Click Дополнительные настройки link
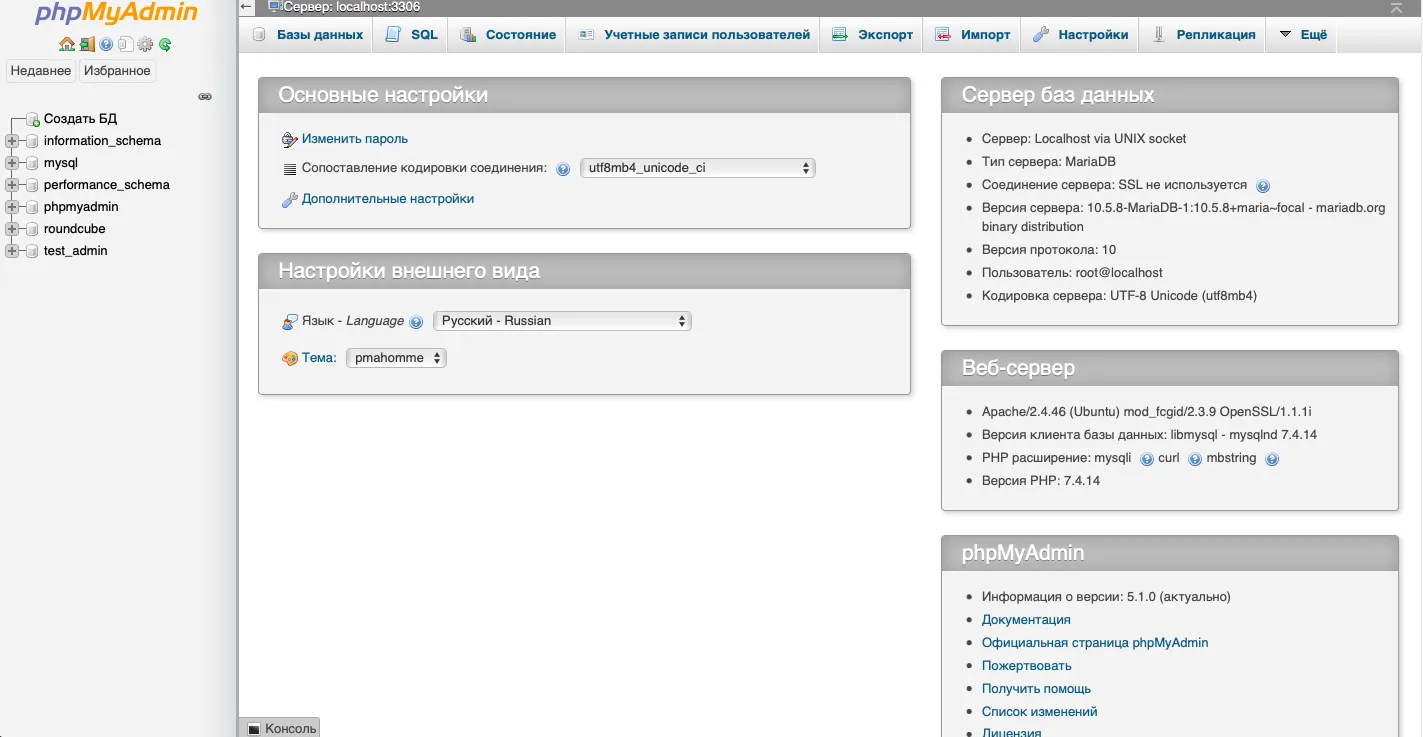The width and height of the screenshot is (1423, 737). point(388,199)
